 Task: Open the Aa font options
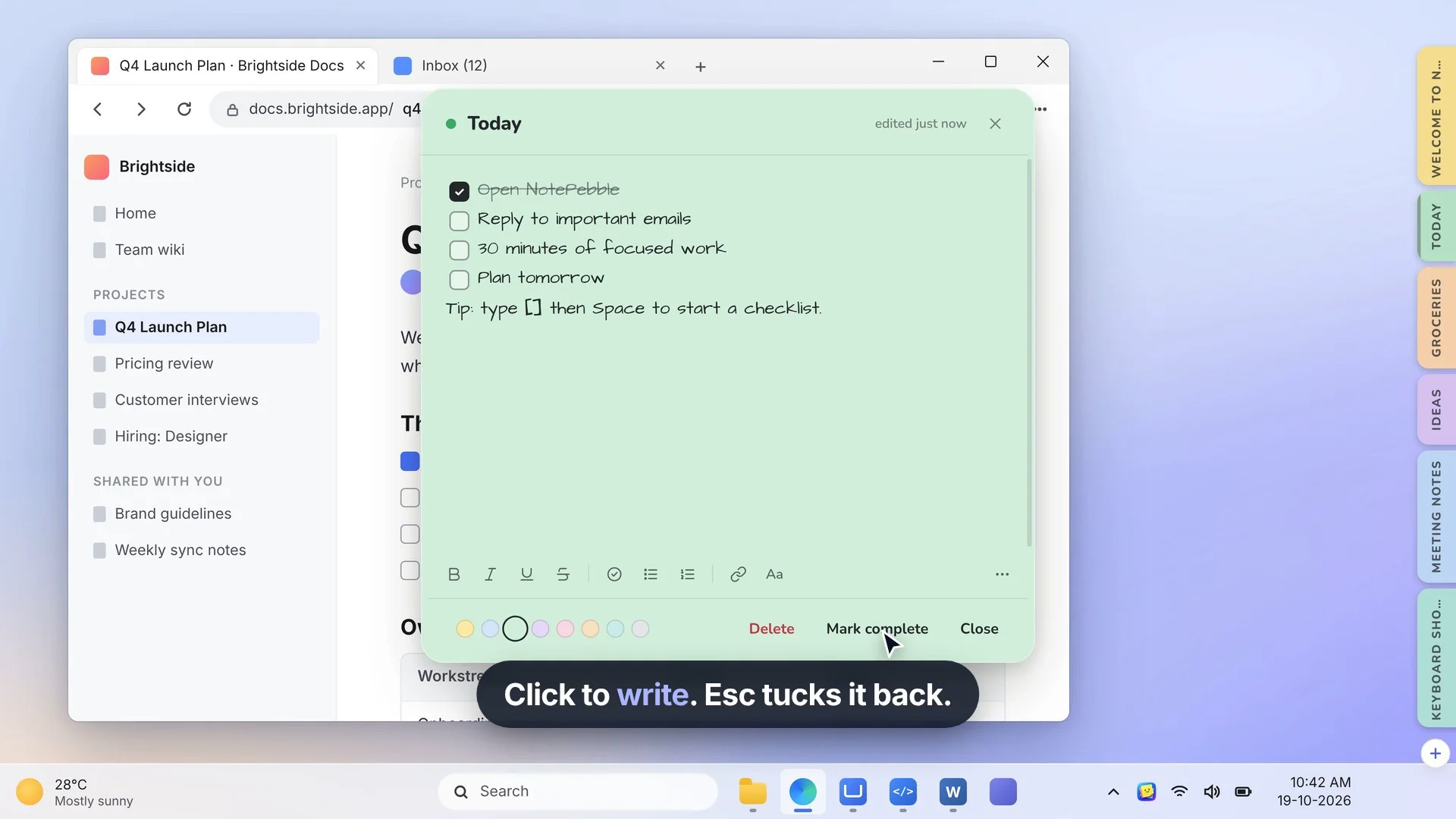[x=774, y=574]
